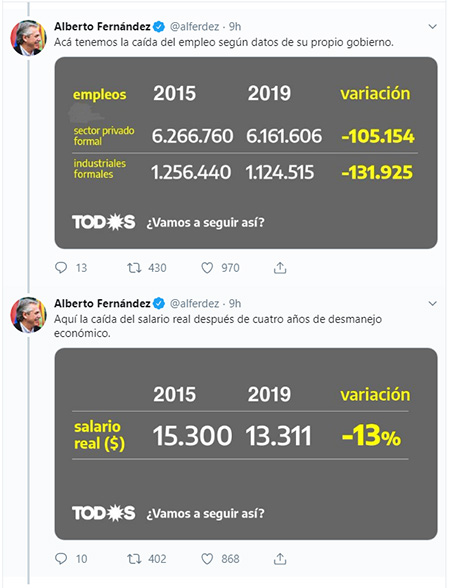Viewport: 450px width, 588px height.
Task: Retweet the tweet with 430 retweets
Action: pyautogui.click(x=134, y=268)
